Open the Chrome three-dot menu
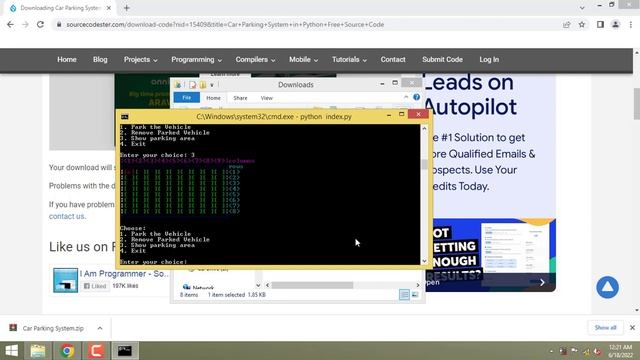The width and height of the screenshot is (640, 360). 631,24
